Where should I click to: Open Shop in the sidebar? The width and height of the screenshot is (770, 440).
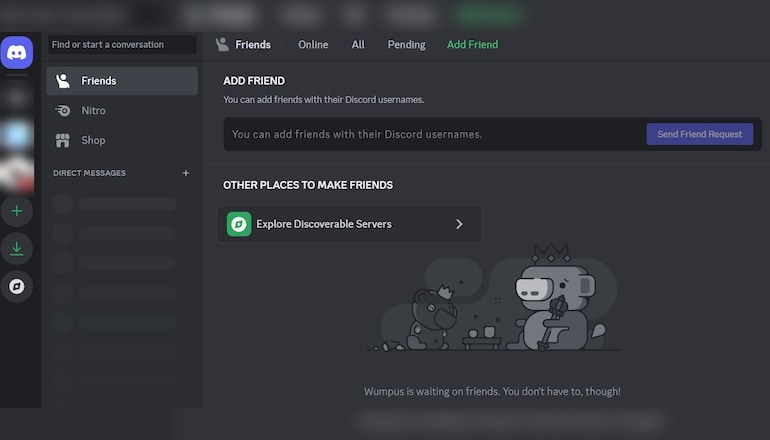click(122, 140)
